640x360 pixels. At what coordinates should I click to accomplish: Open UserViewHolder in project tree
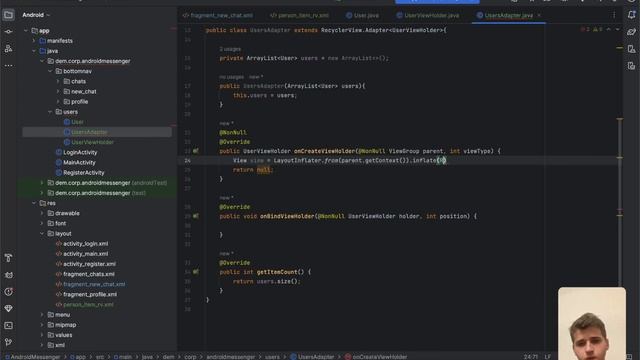pyautogui.click(x=92, y=142)
